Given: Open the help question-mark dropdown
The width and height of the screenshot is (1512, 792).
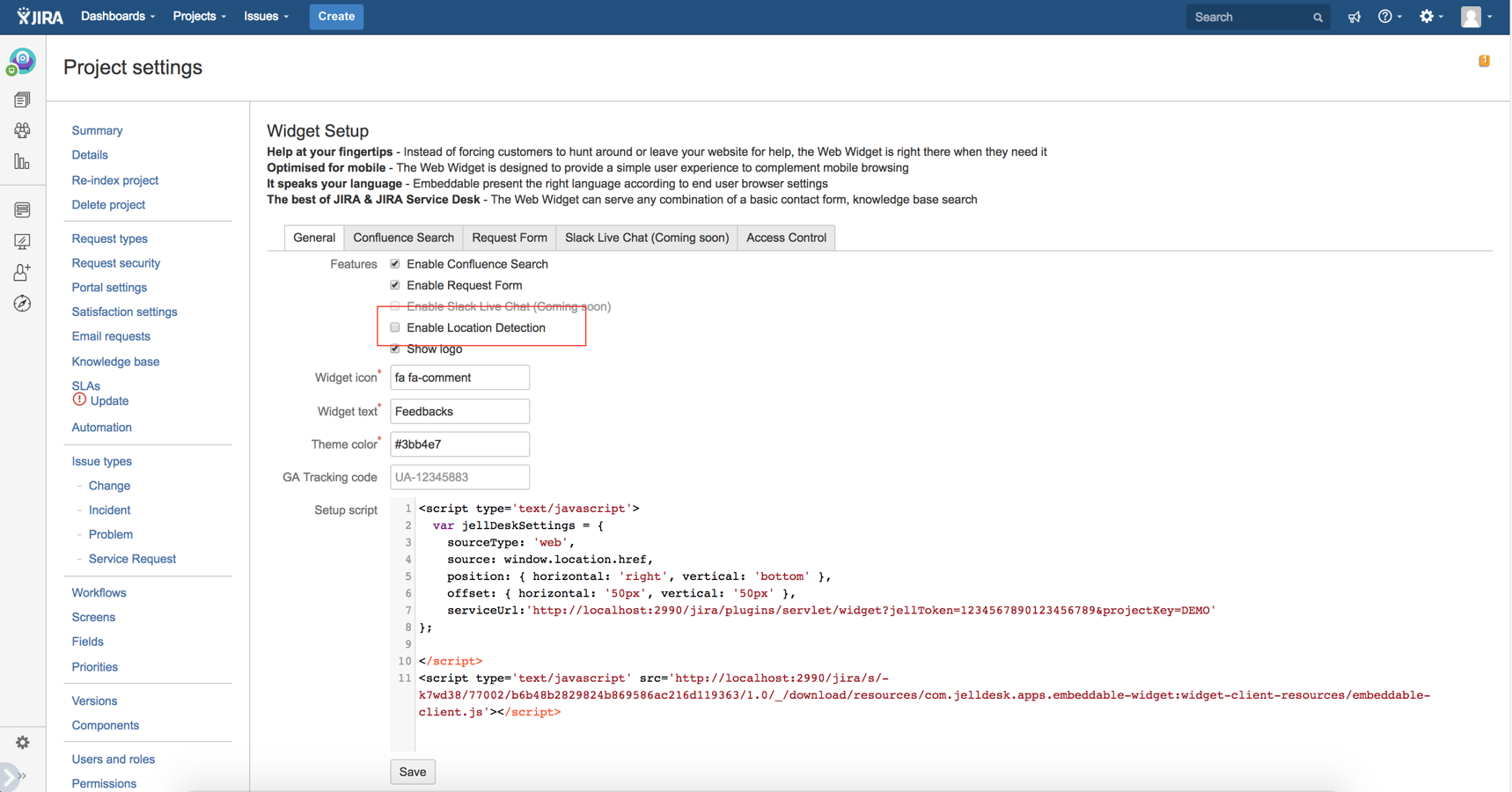Looking at the screenshot, I should coord(1389,17).
